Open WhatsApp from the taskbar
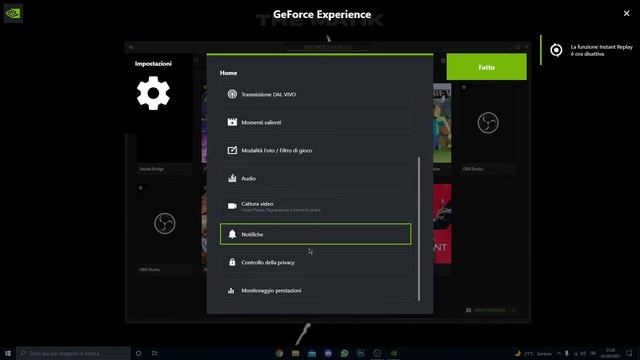 pos(344,353)
